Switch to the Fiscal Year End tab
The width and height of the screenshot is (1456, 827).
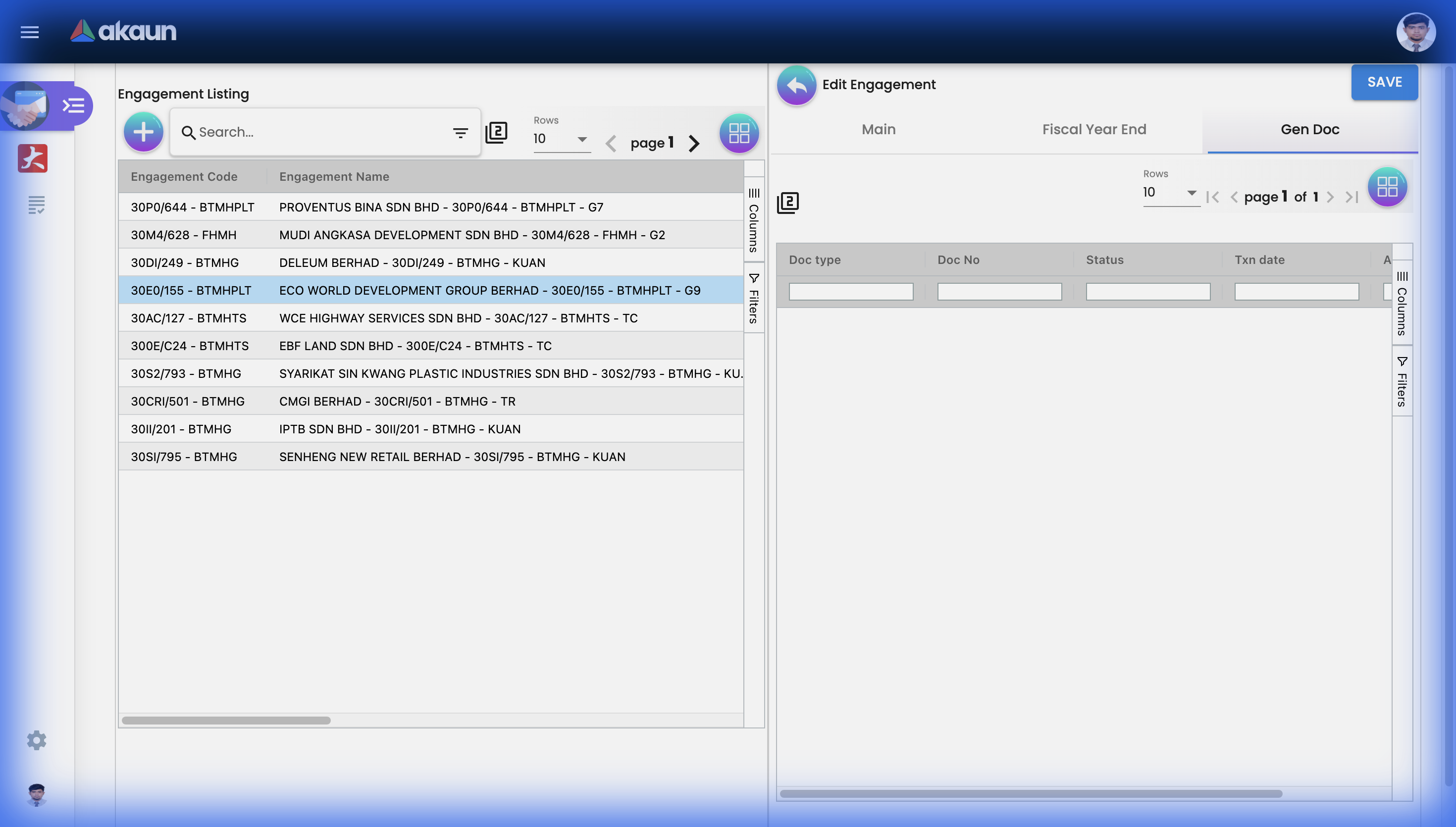click(x=1093, y=130)
